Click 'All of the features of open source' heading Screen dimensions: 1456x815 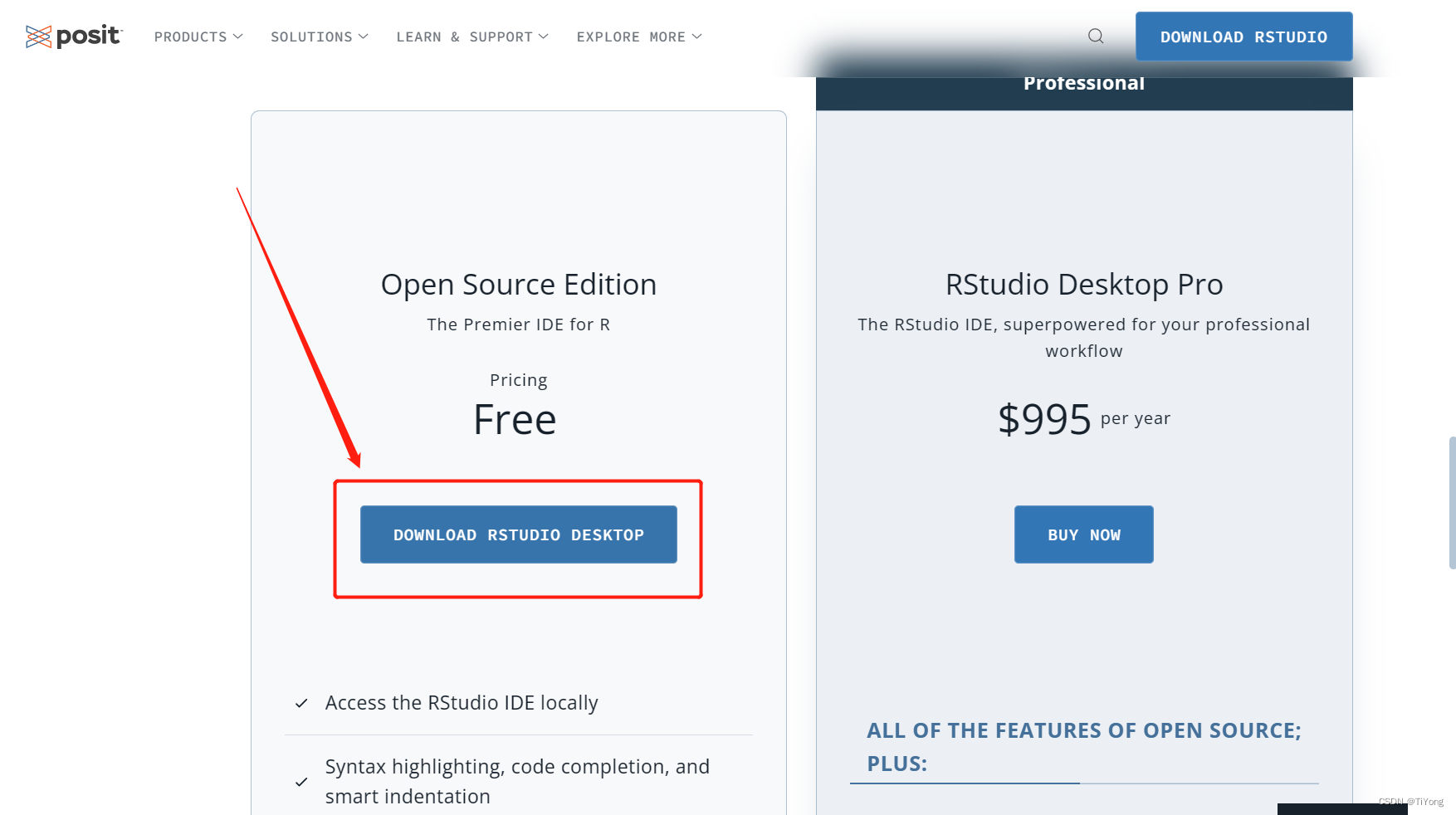click(1083, 747)
